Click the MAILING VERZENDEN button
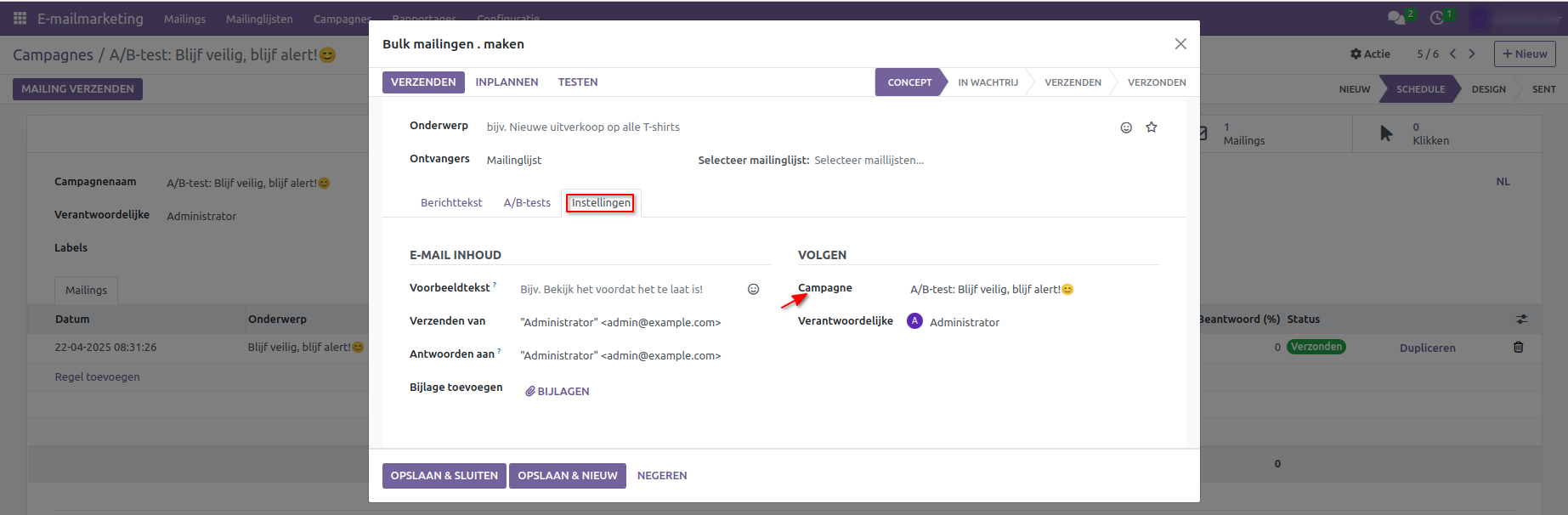This screenshot has height=515, width=1568. pos(77,89)
